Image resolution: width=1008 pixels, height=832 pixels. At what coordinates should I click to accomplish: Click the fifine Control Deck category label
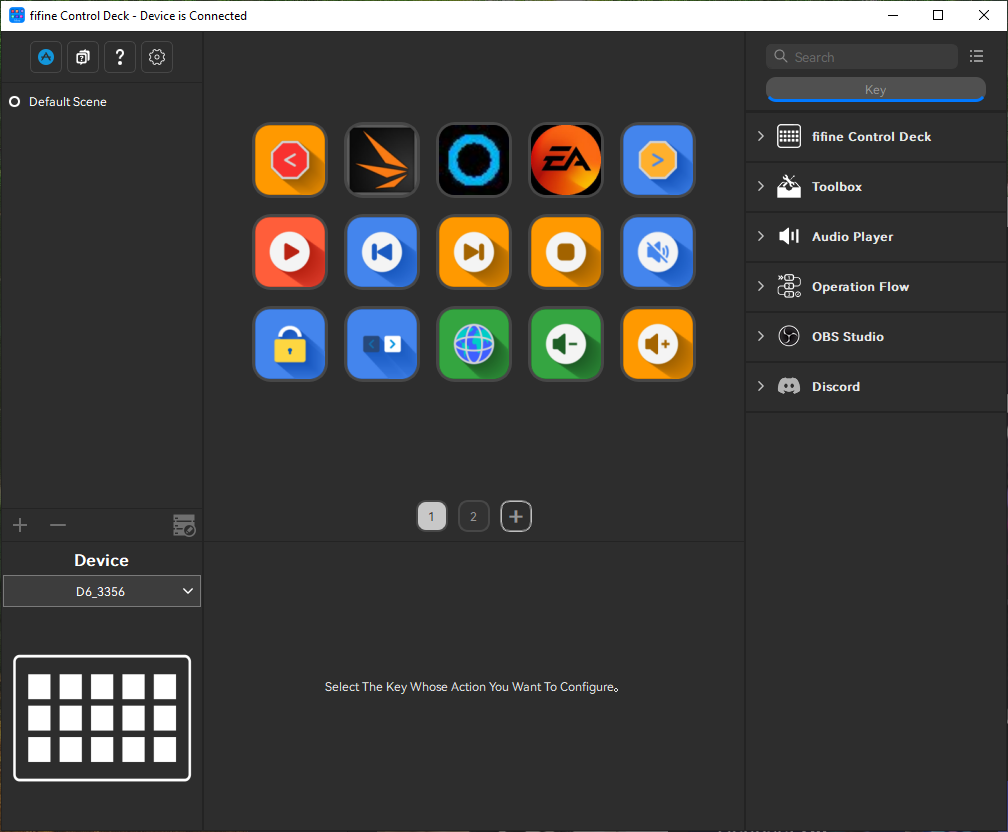pos(871,136)
